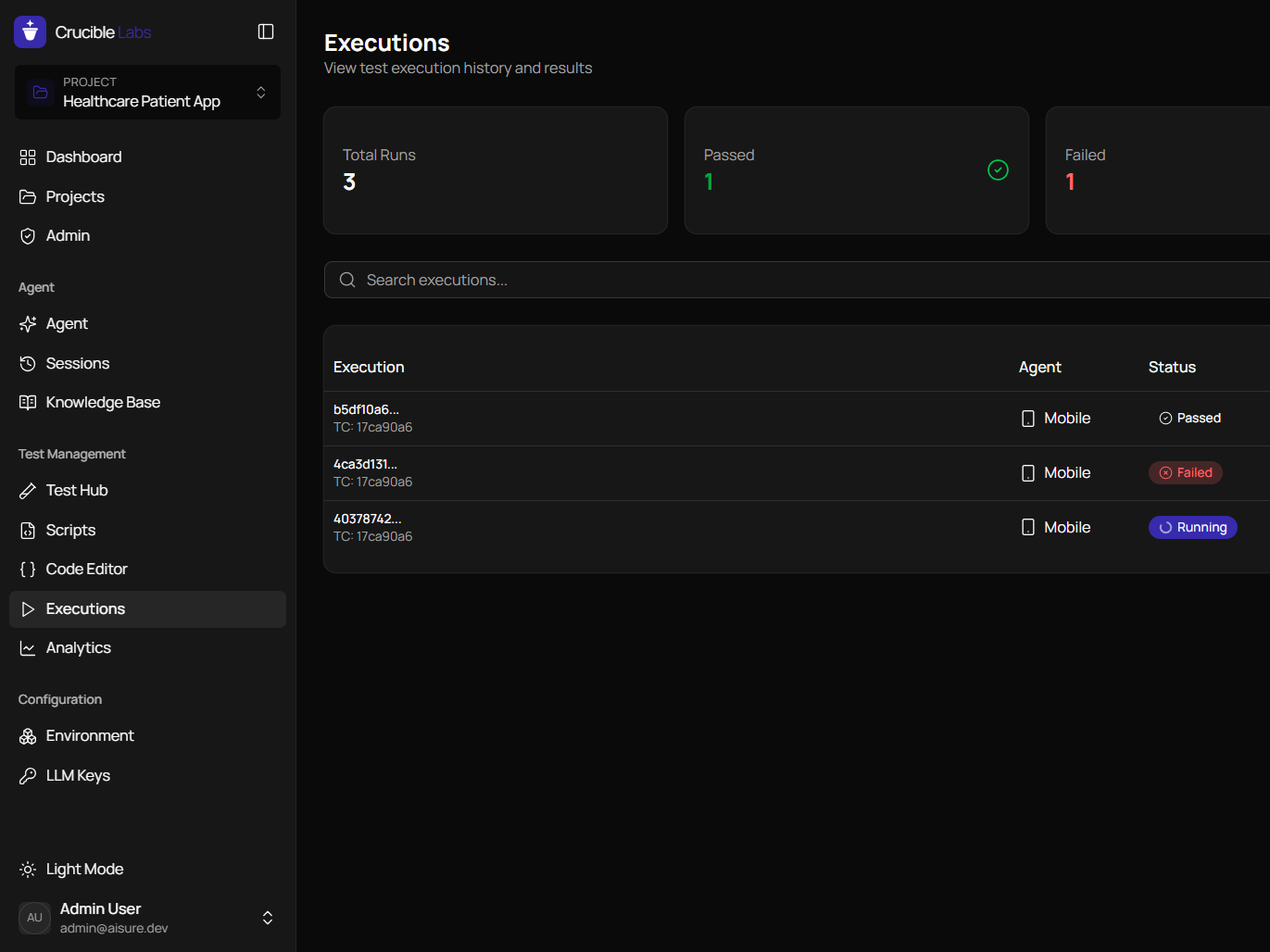Open the Code Editor

coord(147,570)
